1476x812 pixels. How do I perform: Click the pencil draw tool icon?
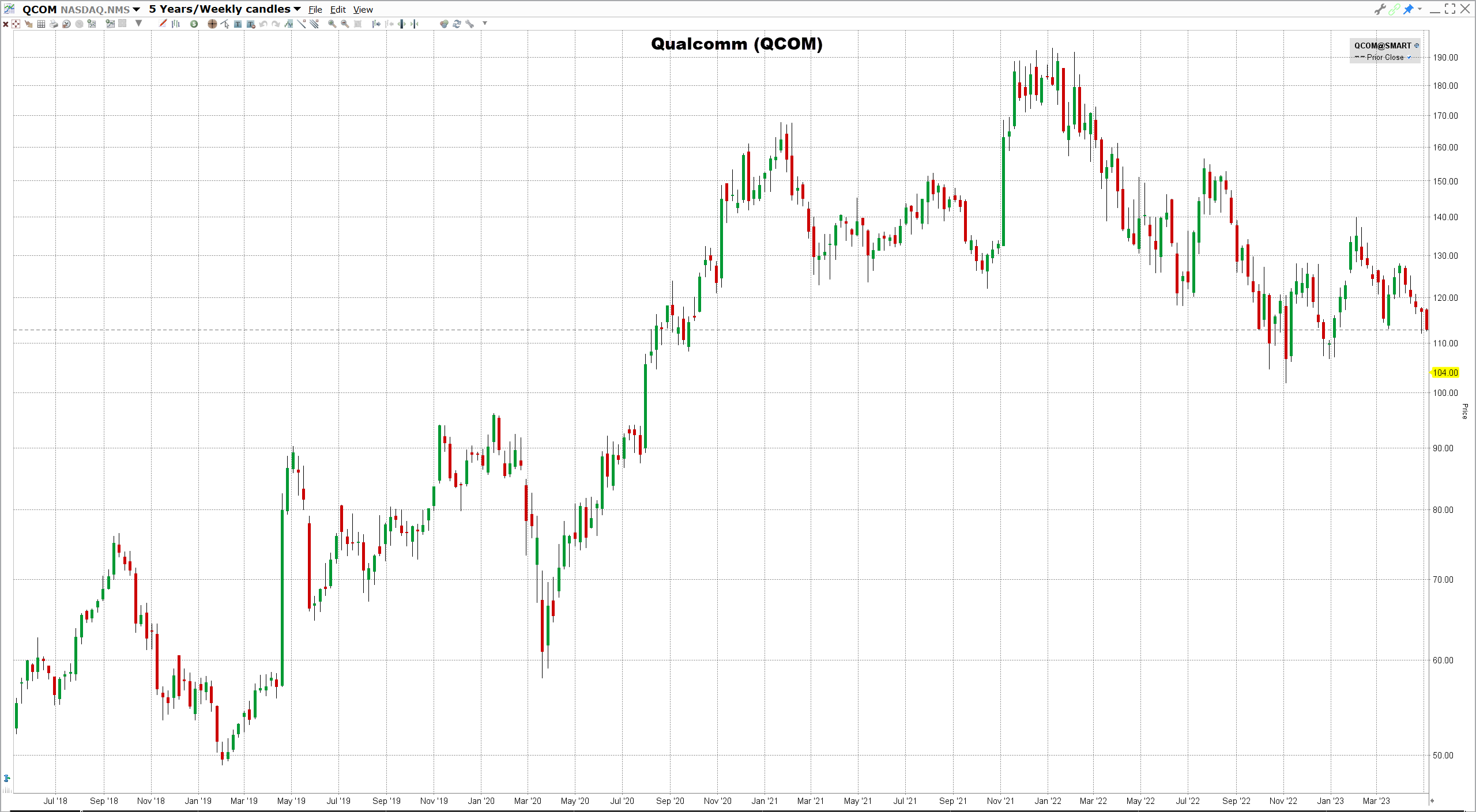(163, 23)
